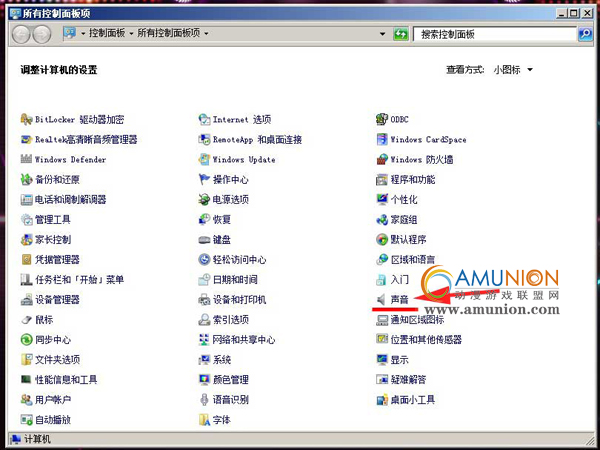Select 所有控制面板项 breadcrumb segment
This screenshot has height=450, width=600.
coord(169,34)
